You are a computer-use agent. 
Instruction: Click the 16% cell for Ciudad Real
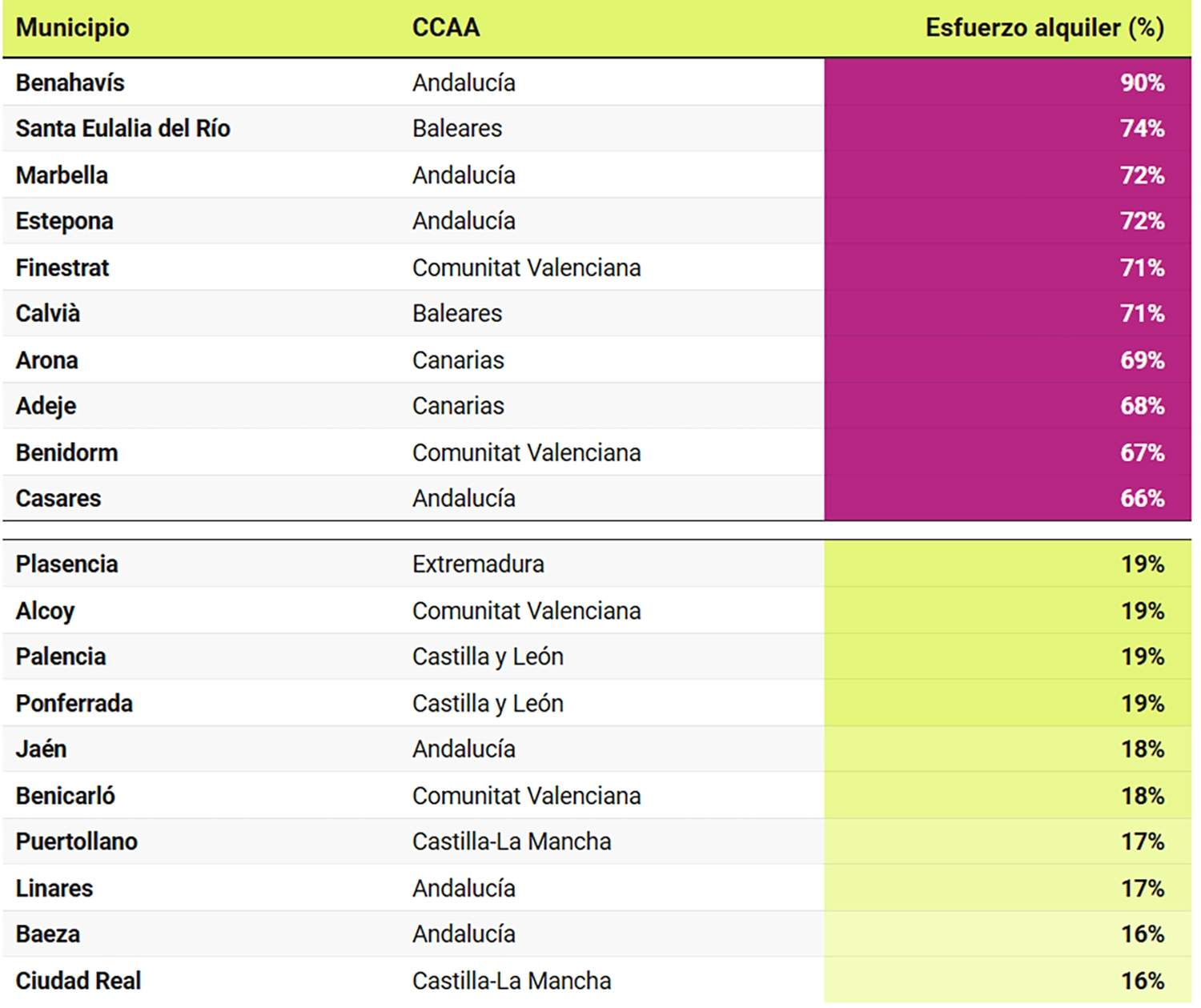click(1142, 981)
